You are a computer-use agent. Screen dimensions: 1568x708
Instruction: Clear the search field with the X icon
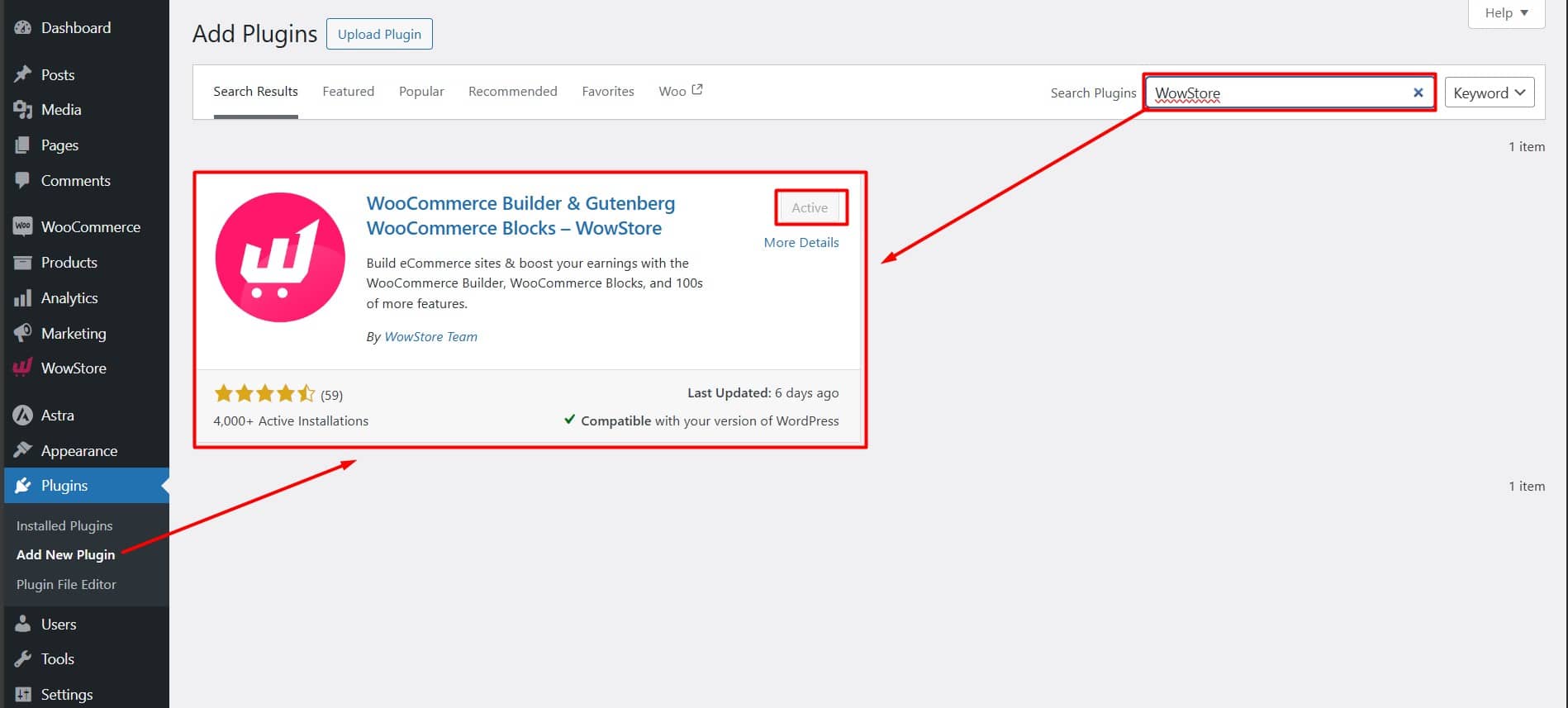1418,93
